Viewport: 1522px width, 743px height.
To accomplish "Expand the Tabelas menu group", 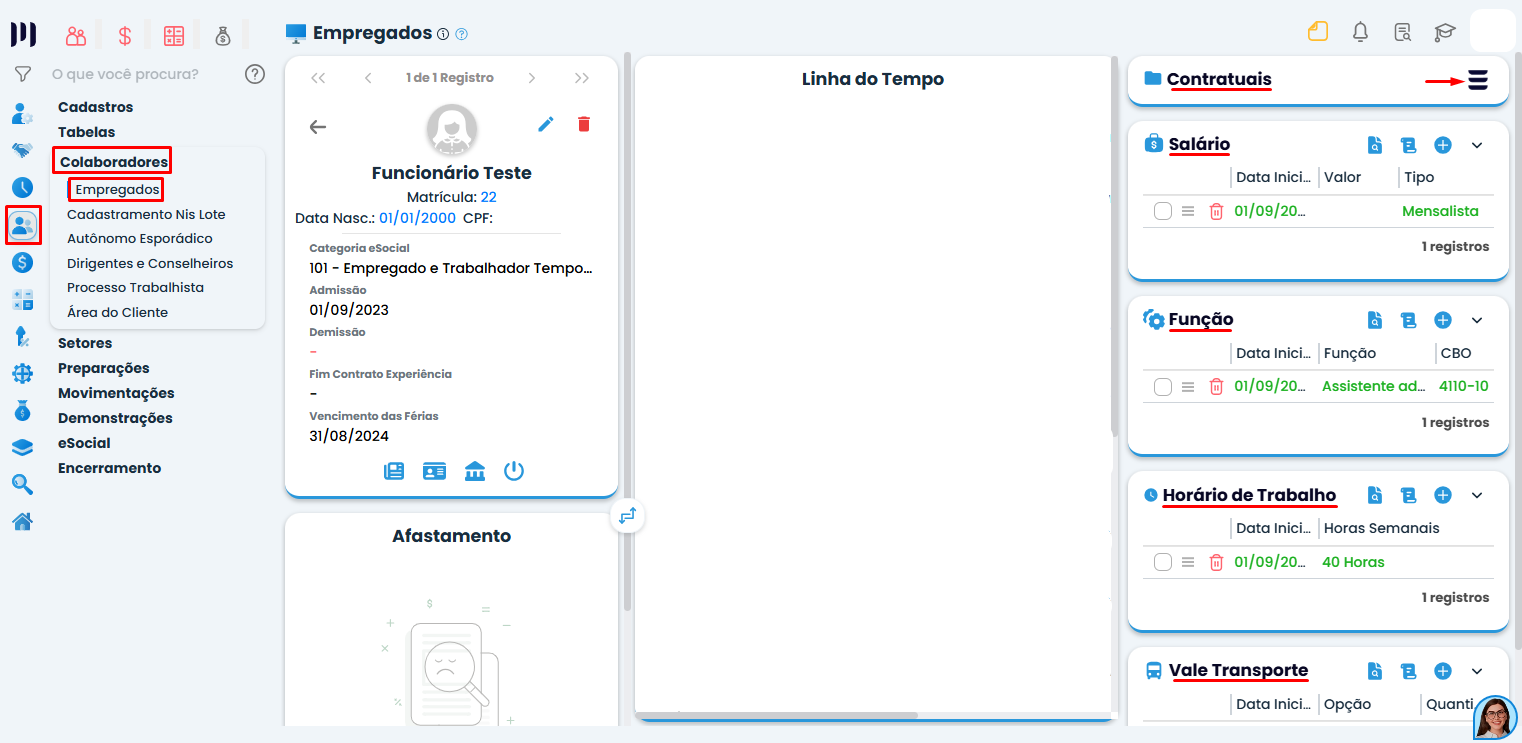I will (86, 132).
